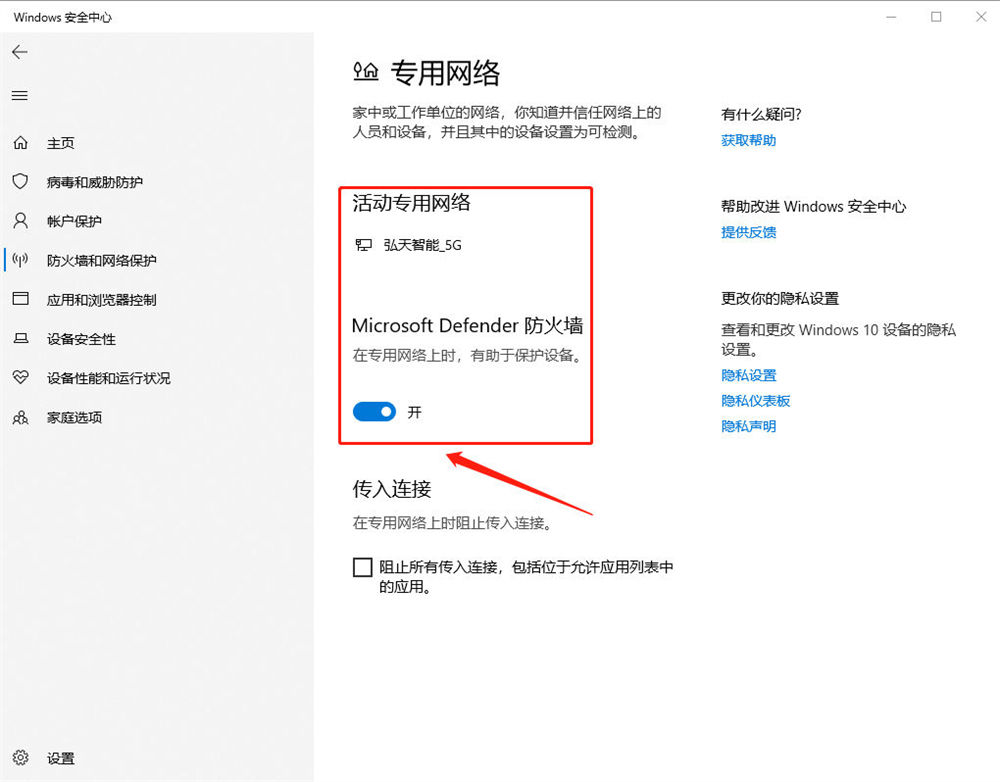
Task: Open 设置 at the sidebar bottom
Action: point(61,758)
